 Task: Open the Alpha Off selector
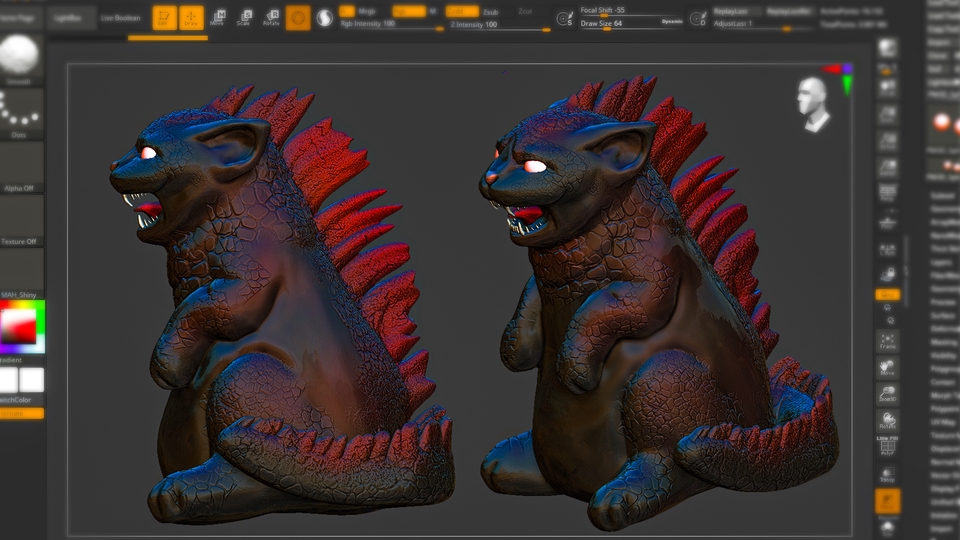pos(21,167)
